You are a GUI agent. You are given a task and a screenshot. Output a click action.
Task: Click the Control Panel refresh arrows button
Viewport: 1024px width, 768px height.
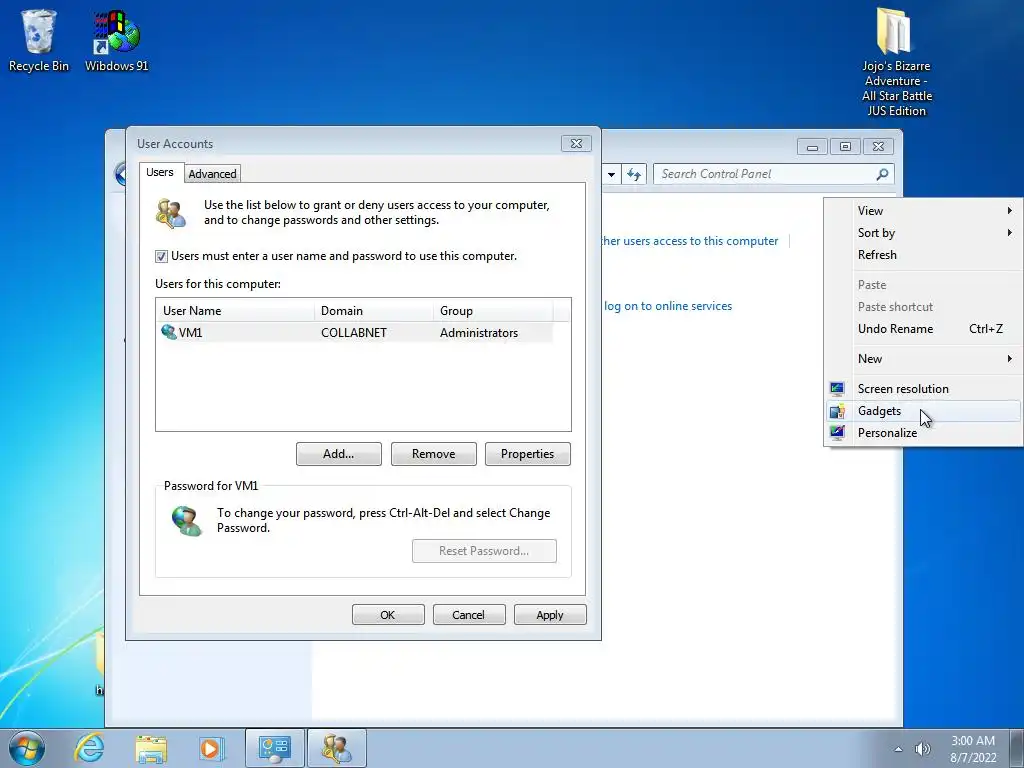click(633, 174)
